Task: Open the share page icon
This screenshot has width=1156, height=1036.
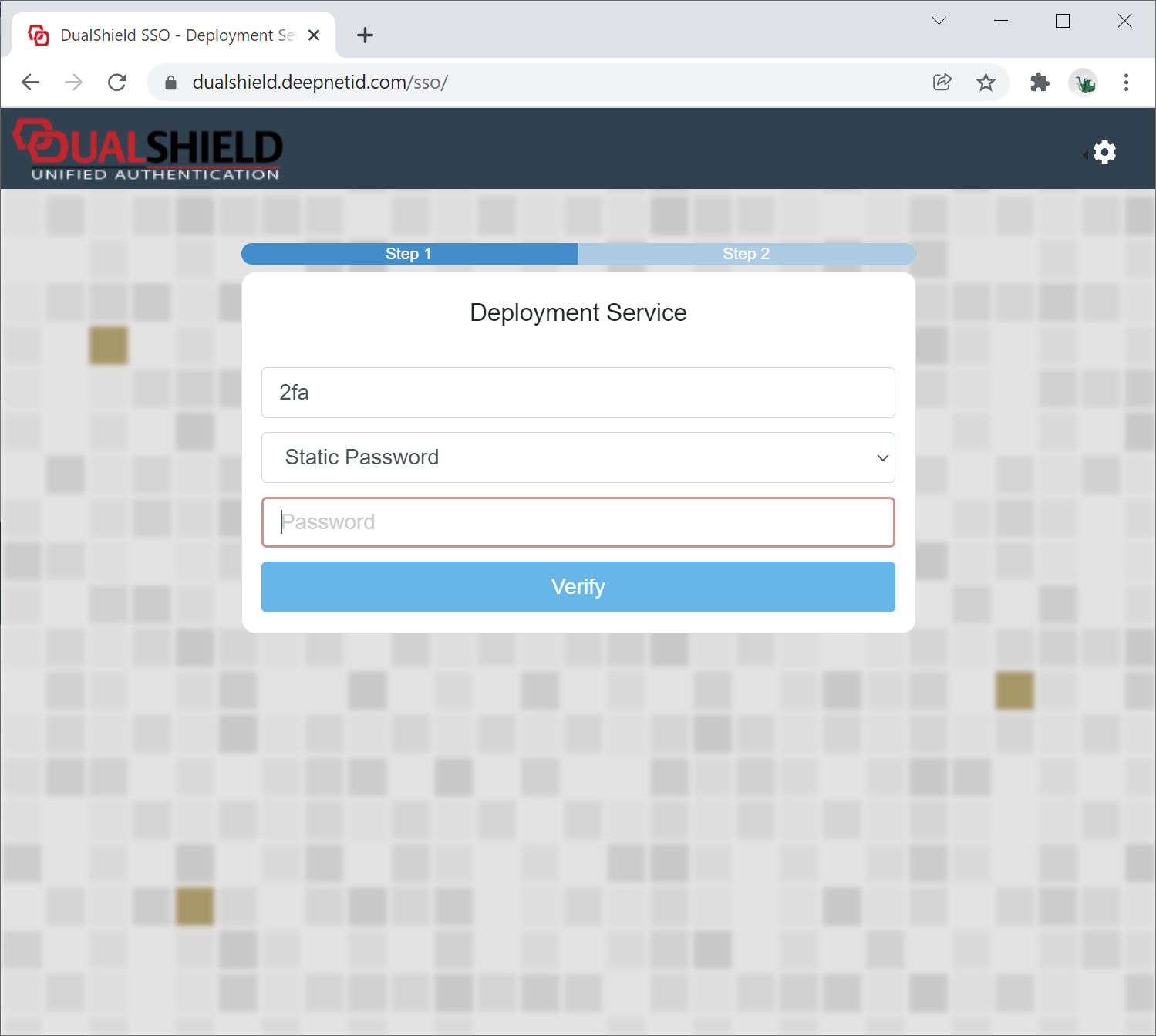Action: click(942, 83)
